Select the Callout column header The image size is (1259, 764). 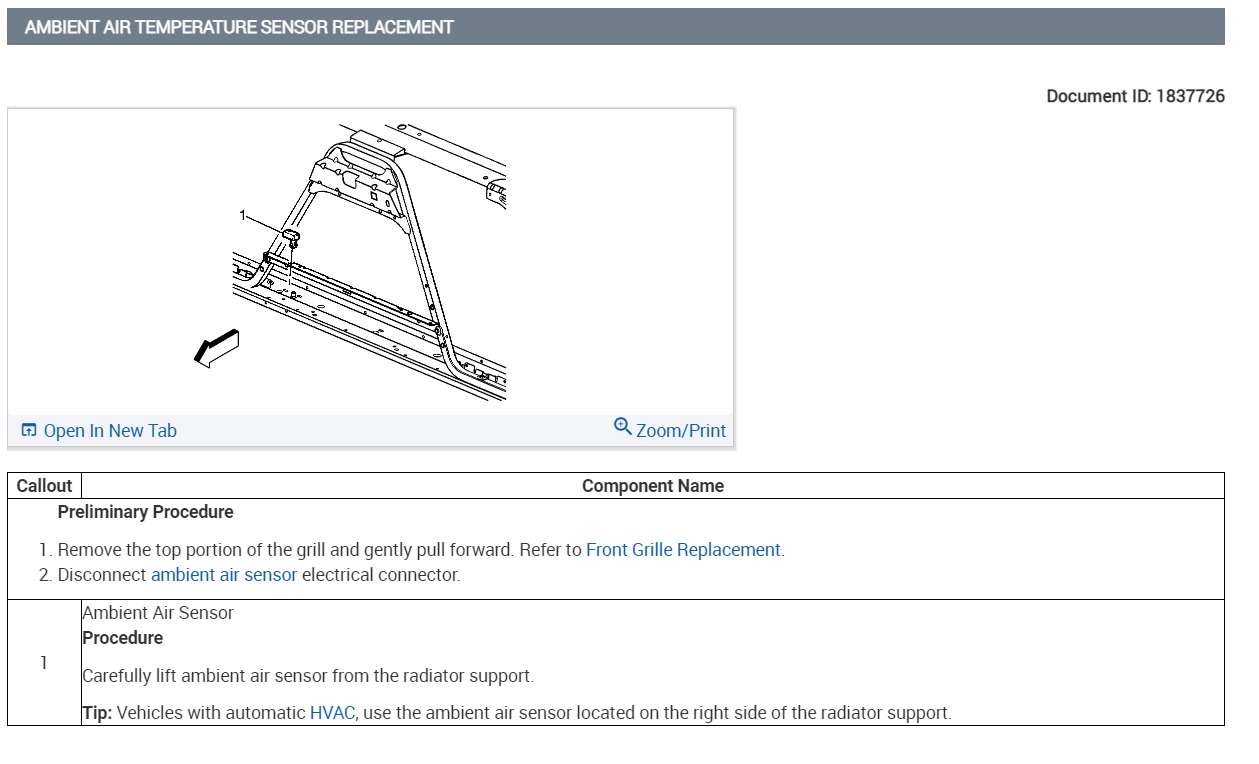coord(45,486)
